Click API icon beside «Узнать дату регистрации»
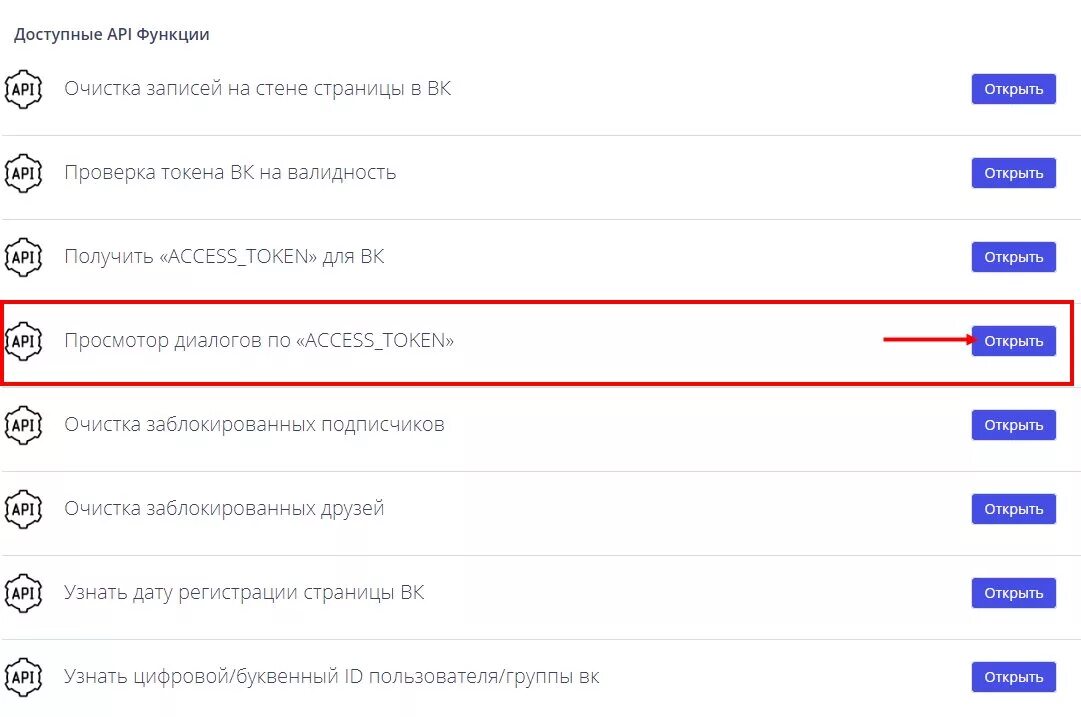The width and height of the screenshot is (1081, 717). pos(23,594)
